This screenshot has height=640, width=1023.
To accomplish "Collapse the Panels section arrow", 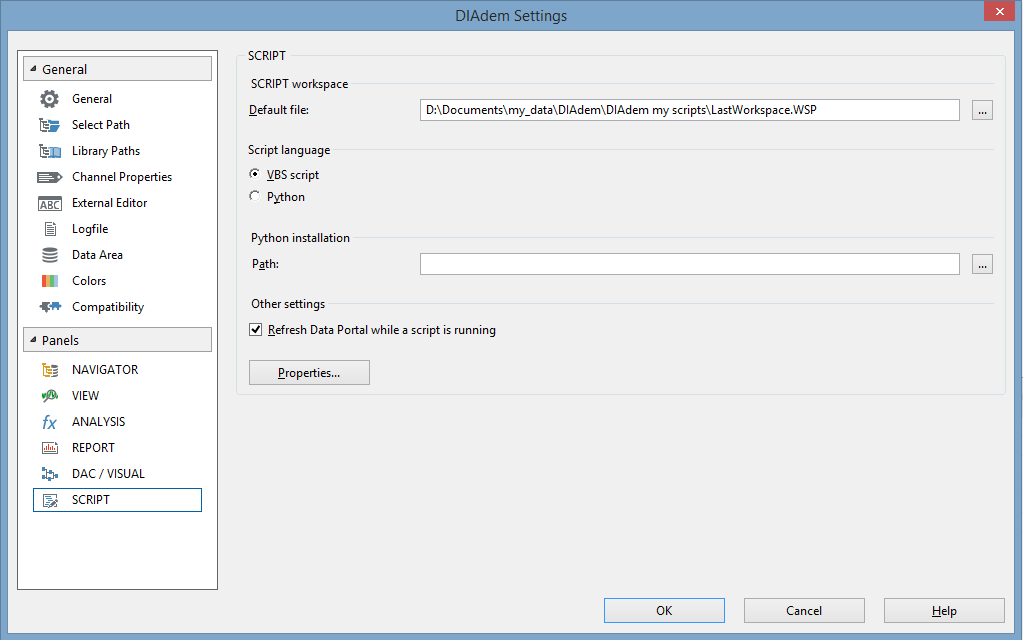I will point(33,339).
